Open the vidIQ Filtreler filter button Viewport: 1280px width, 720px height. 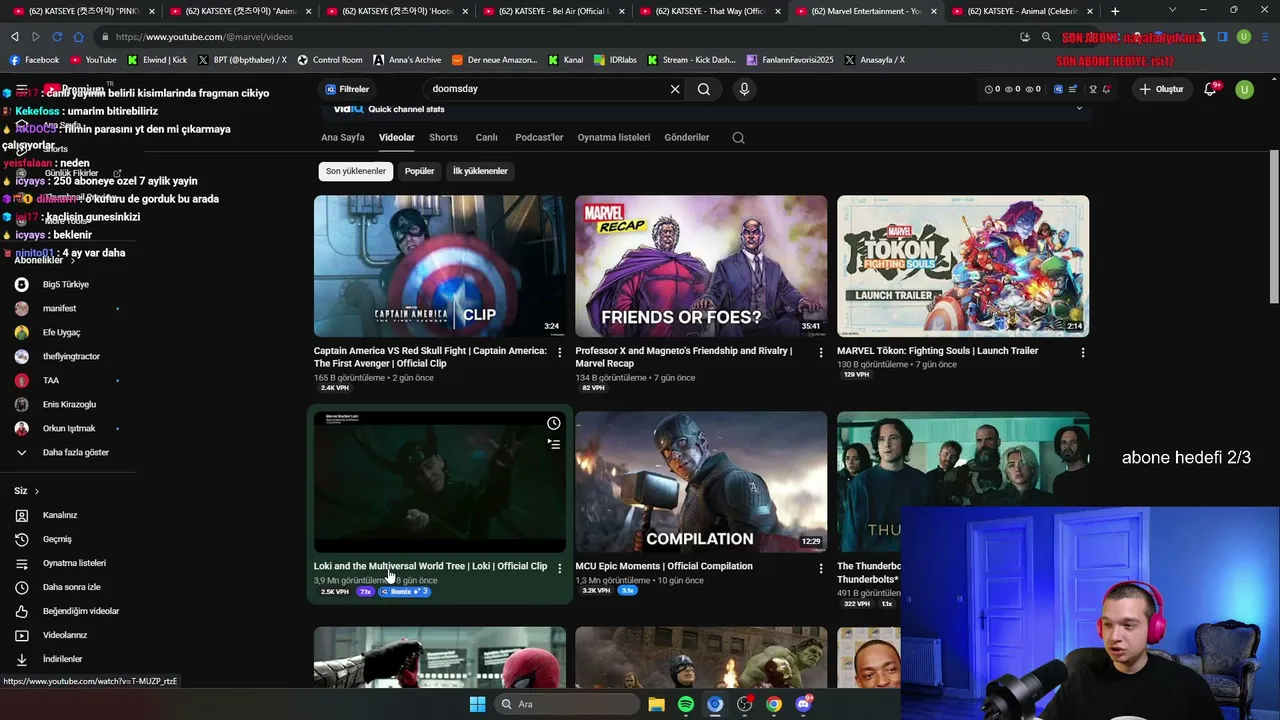pos(348,89)
